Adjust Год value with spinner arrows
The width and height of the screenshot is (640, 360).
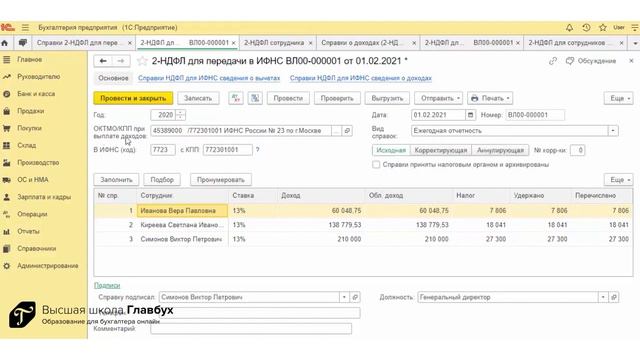click(180, 115)
